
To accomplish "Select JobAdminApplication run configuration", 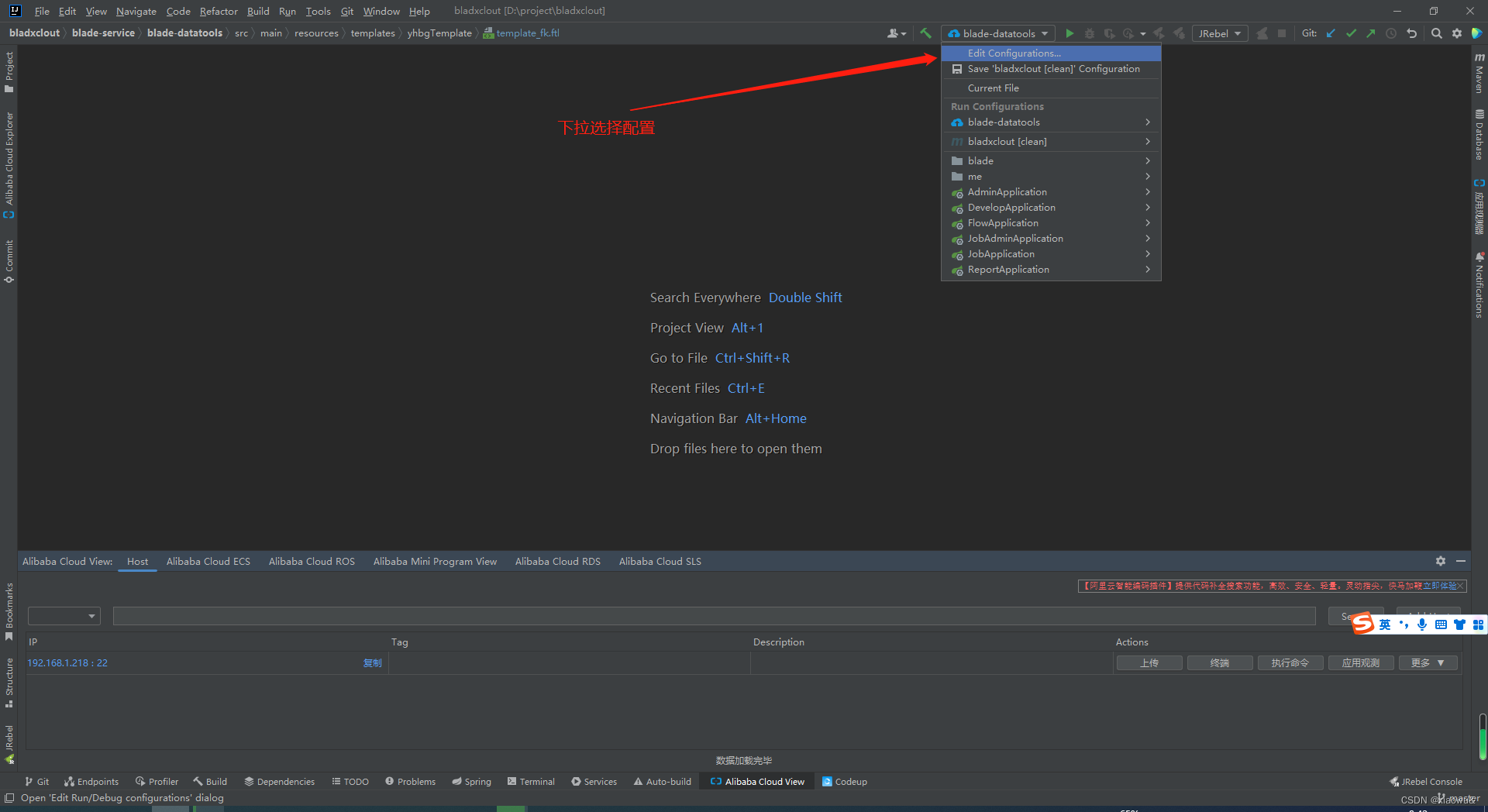I will coord(1051,239).
